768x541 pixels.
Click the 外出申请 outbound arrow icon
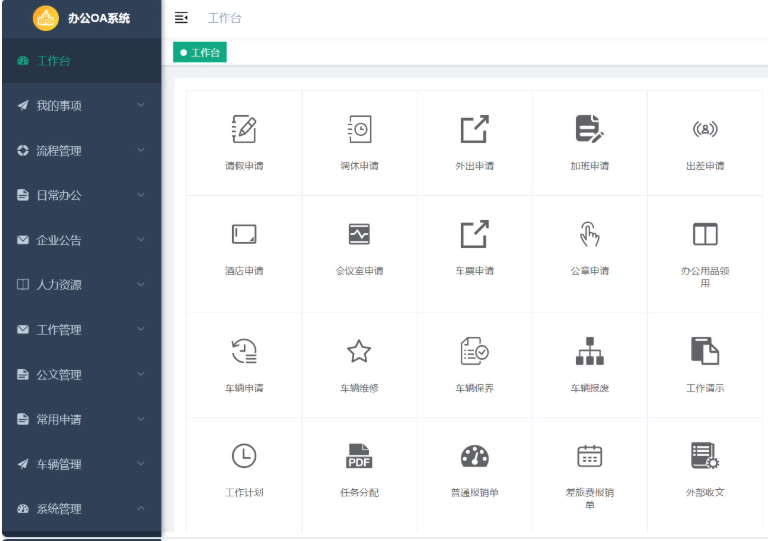coord(475,129)
